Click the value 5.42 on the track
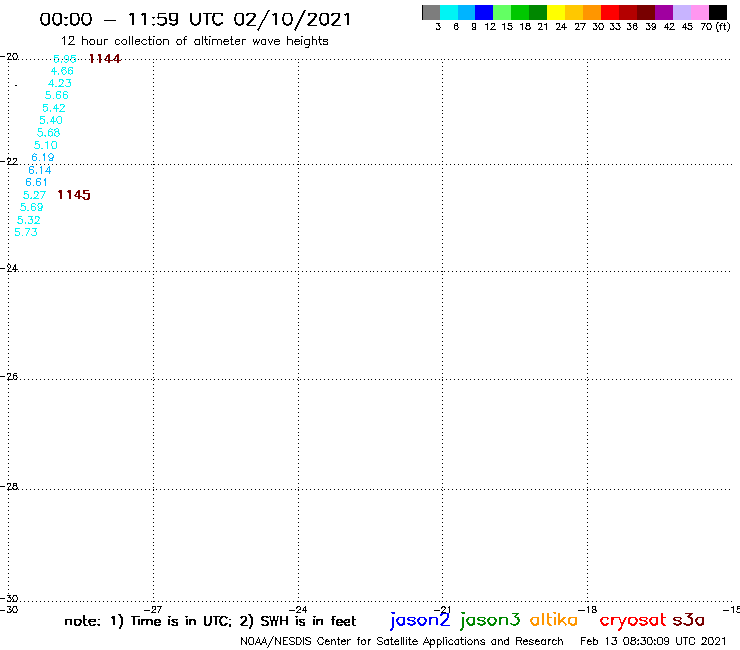This screenshot has height=650, width=740. tap(54, 108)
